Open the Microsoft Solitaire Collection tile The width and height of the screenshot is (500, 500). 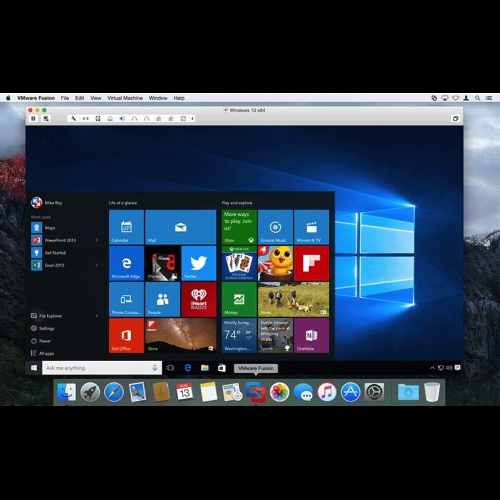pos(239,263)
